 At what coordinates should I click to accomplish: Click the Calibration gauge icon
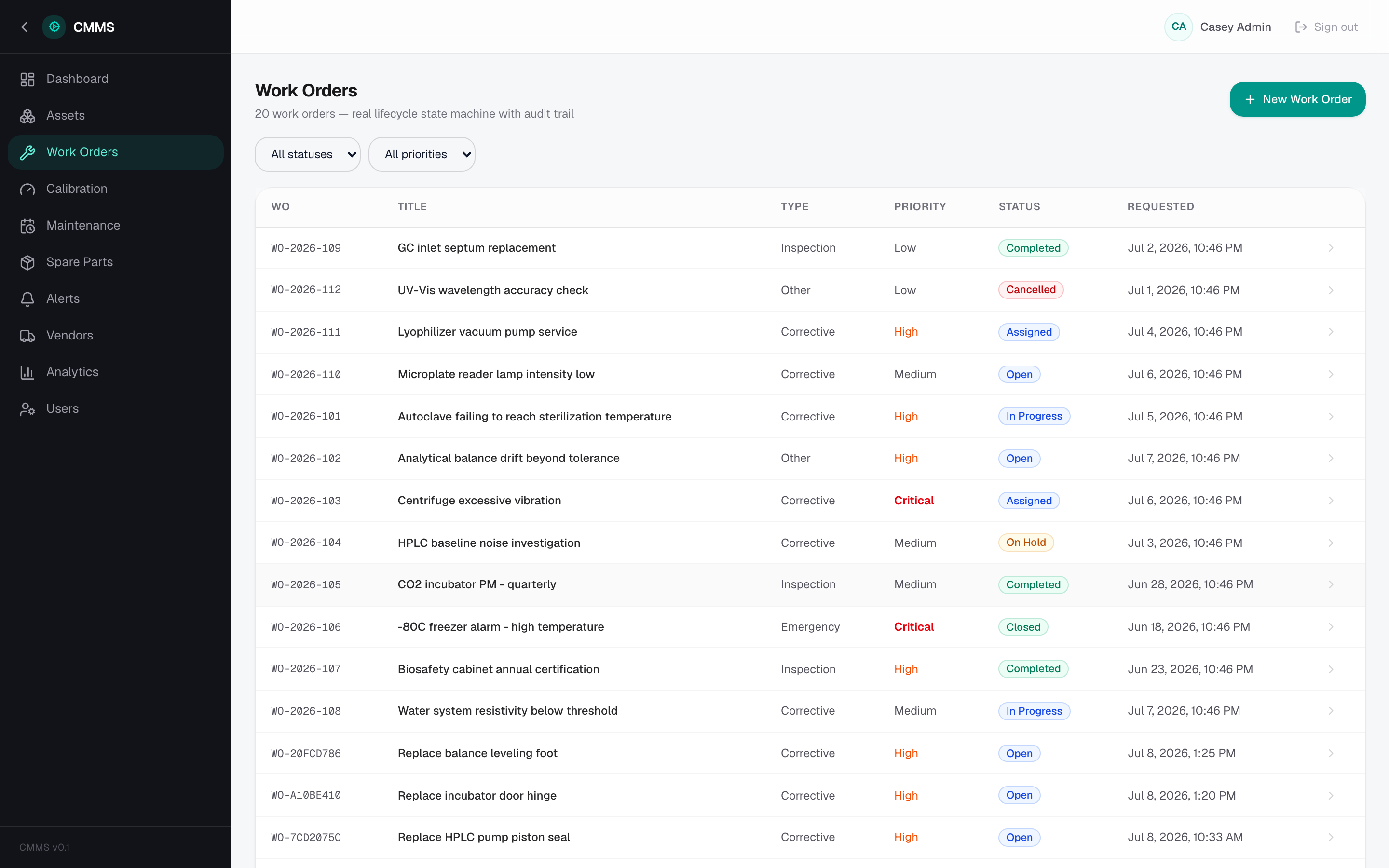point(27,190)
